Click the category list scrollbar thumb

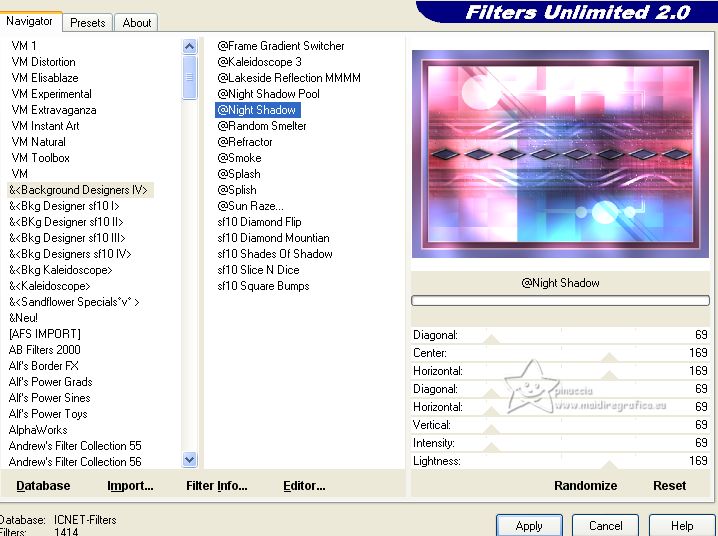190,77
